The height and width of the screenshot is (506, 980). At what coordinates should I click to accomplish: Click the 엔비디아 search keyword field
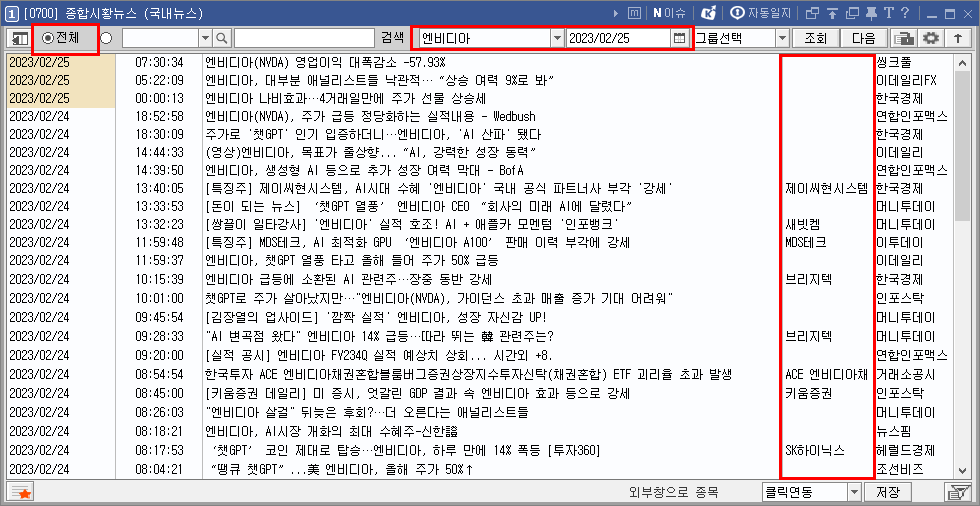(x=485, y=38)
